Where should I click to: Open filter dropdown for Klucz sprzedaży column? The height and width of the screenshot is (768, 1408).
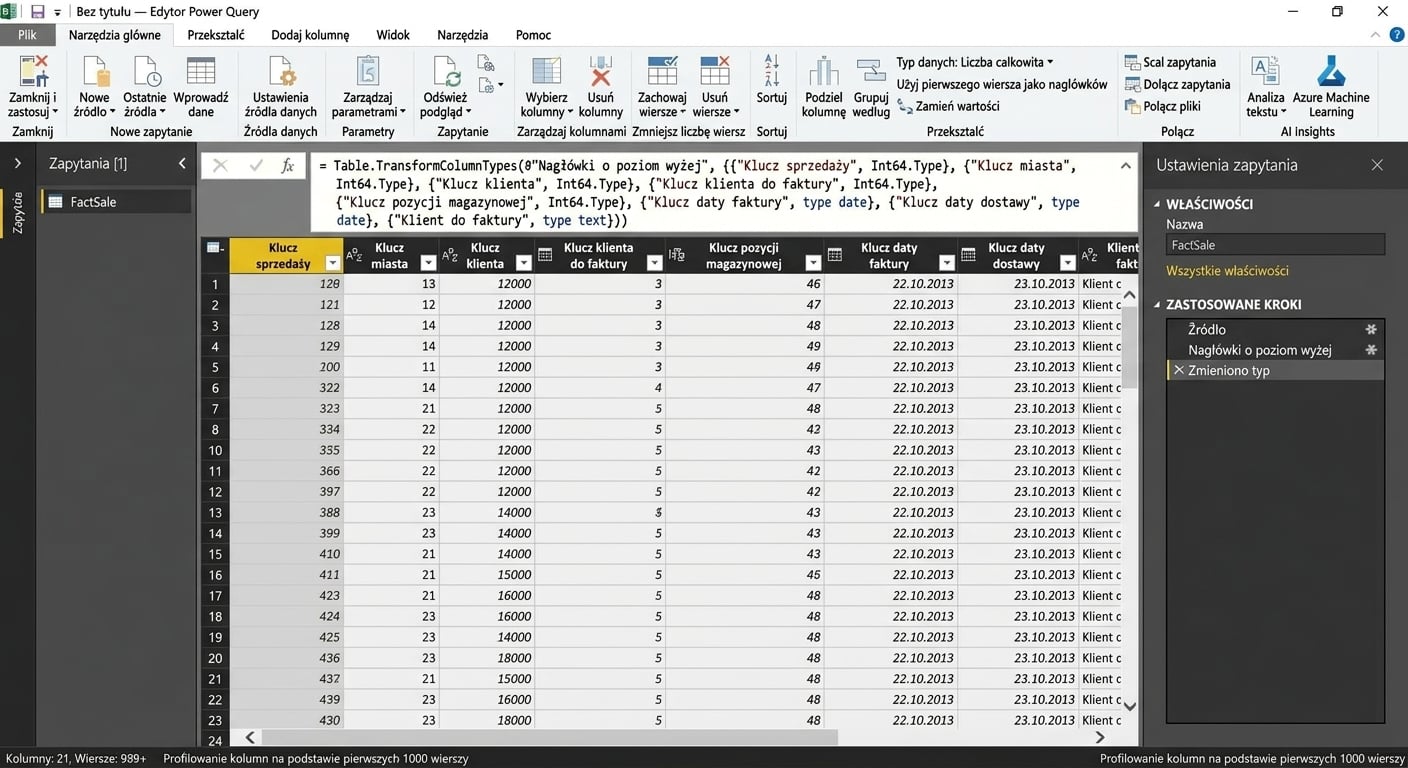(334, 263)
